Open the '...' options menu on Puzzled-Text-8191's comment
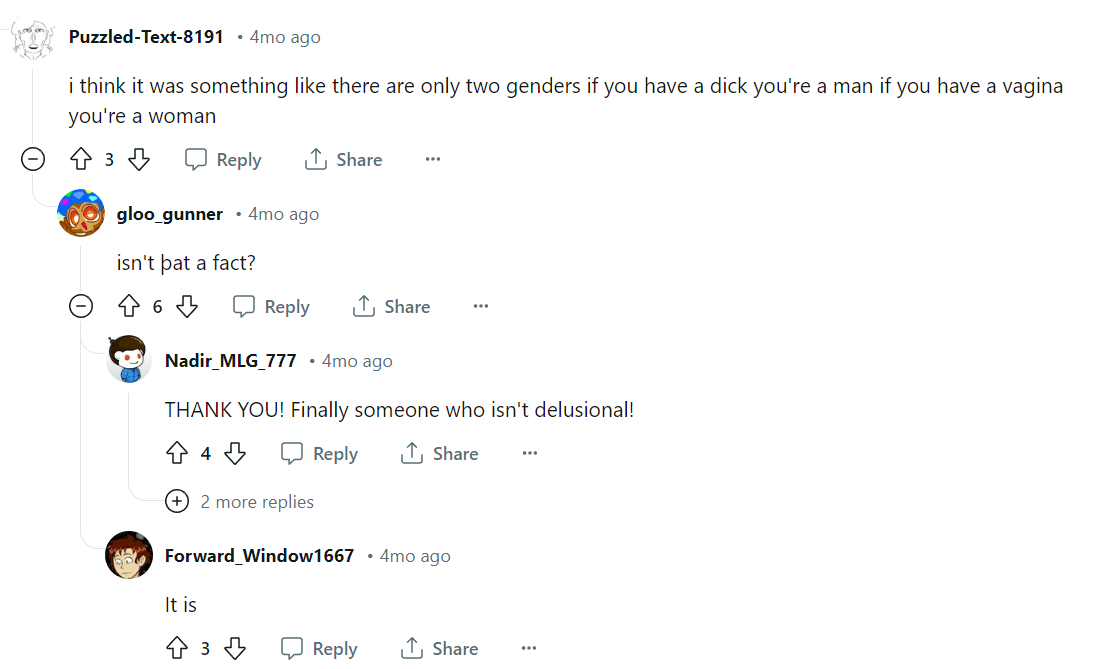Viewport: 1111px width, 669px height. (x=433, y=158)
